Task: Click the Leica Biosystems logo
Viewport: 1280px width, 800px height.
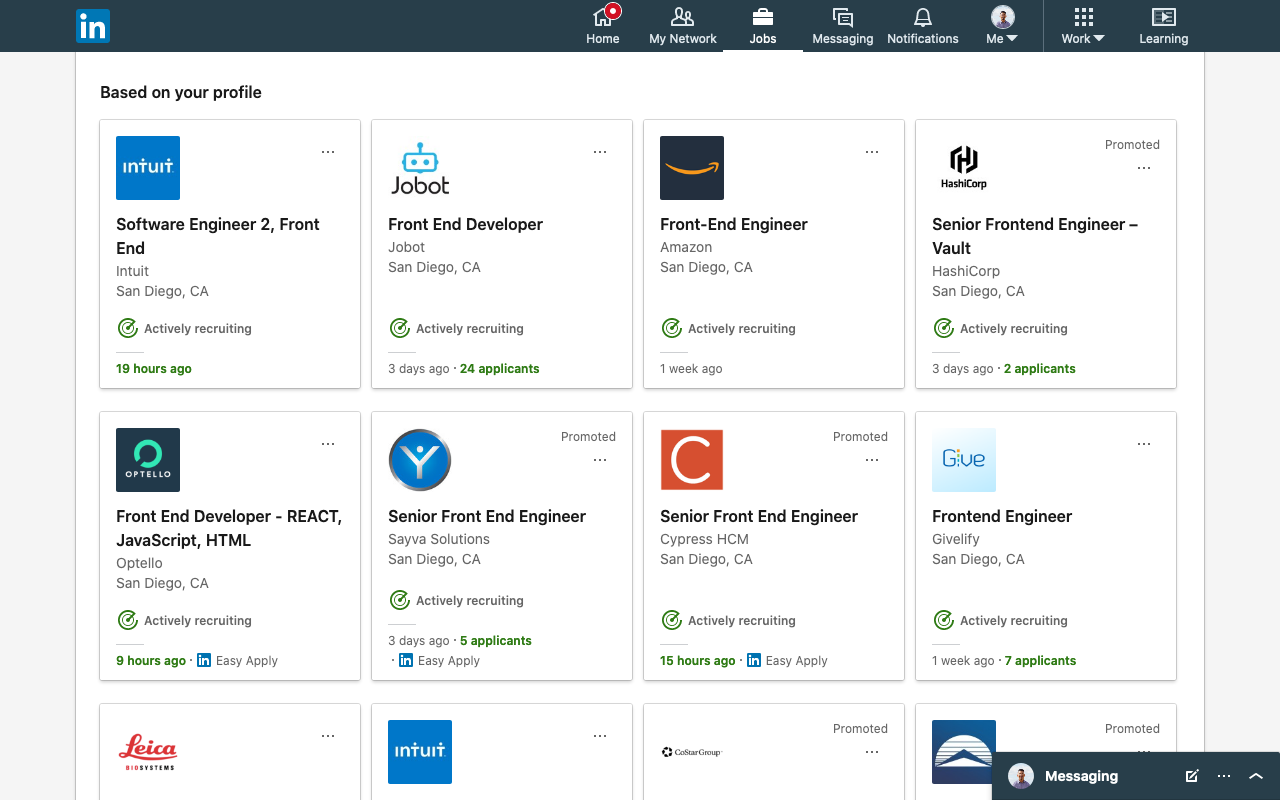Action: [148, 752]
